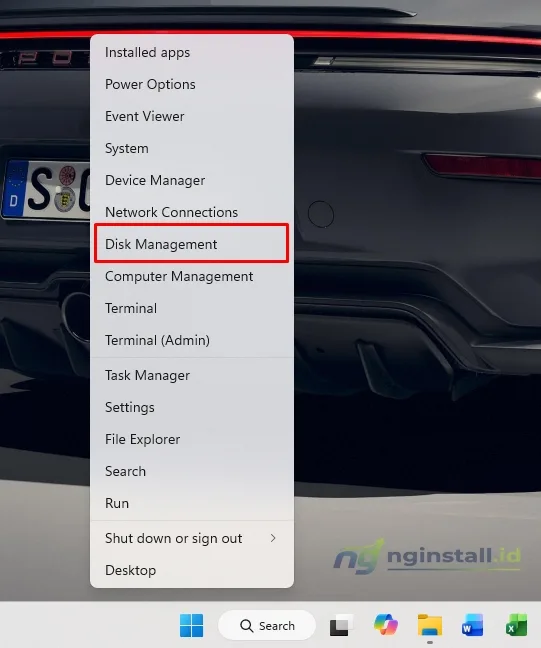Open Microsoft Excel from taskbar
This screenshot has height=648, width=541.
point(516,625)
